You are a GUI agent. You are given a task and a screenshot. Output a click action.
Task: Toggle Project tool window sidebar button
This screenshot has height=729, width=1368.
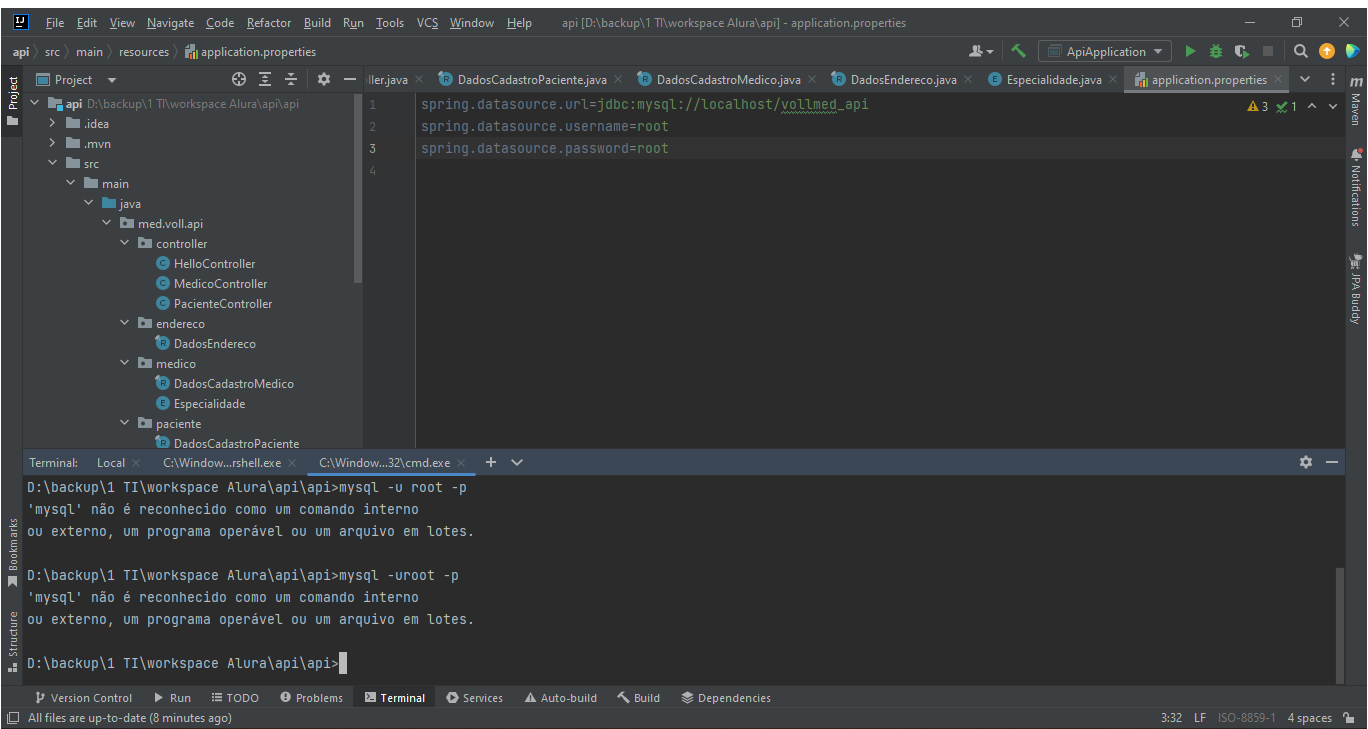click(12, 100)
